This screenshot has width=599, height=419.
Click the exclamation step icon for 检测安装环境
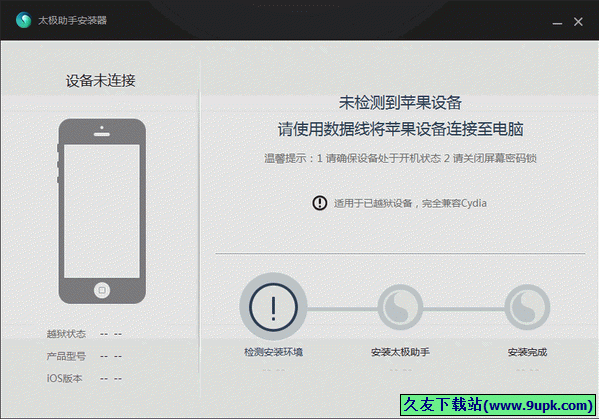pyautogui.click(x=273, y=306)
